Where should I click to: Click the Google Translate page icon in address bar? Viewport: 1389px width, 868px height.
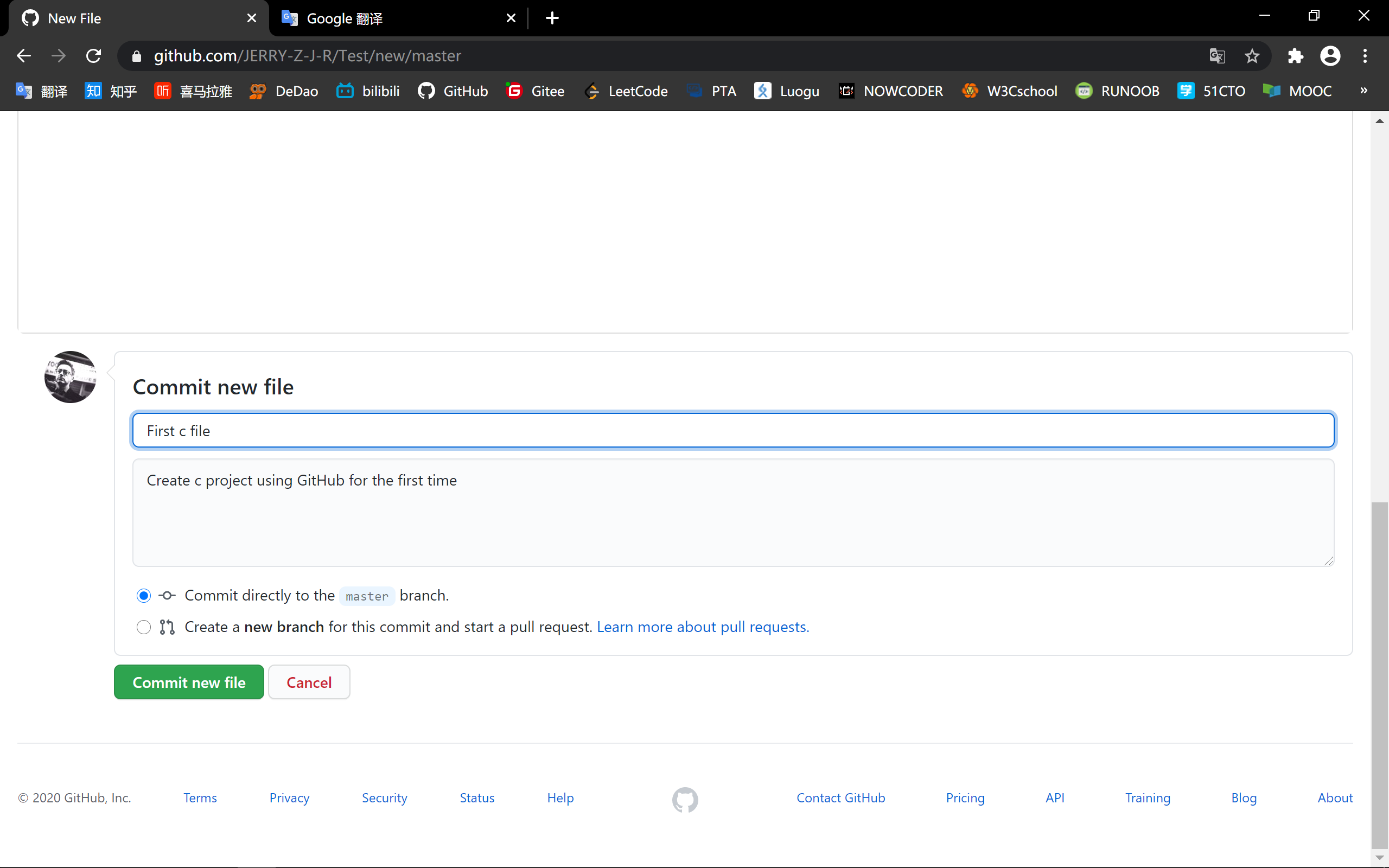click(1217, 56)
